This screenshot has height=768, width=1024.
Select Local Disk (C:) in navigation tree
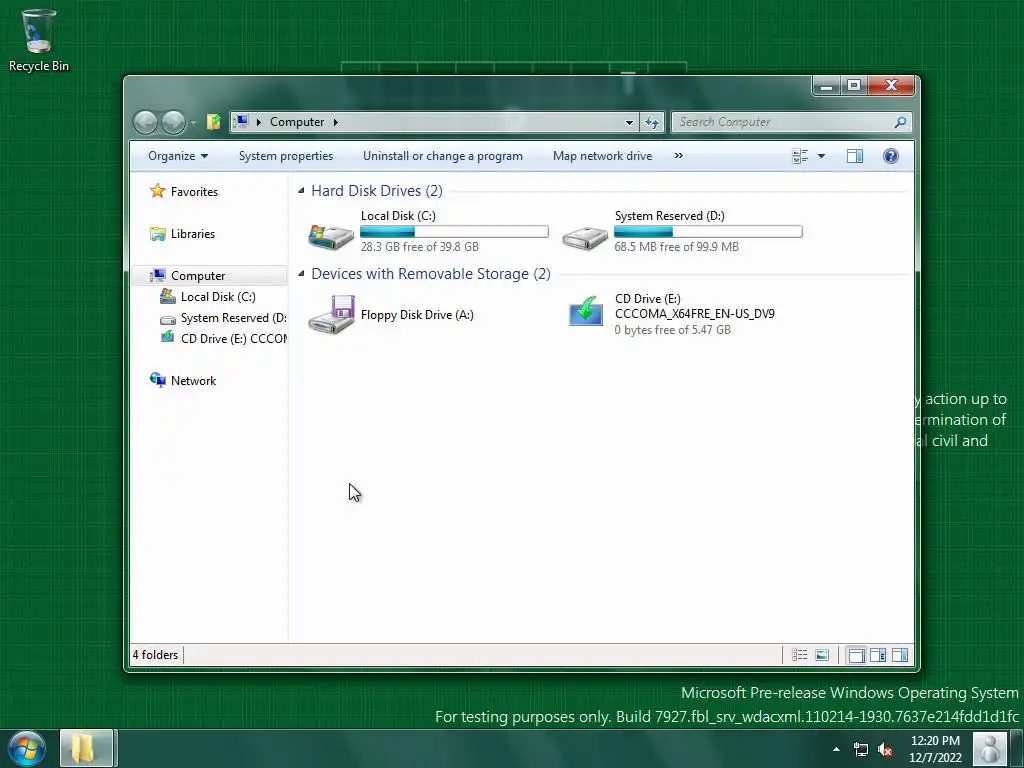click(x=218, y=296)
